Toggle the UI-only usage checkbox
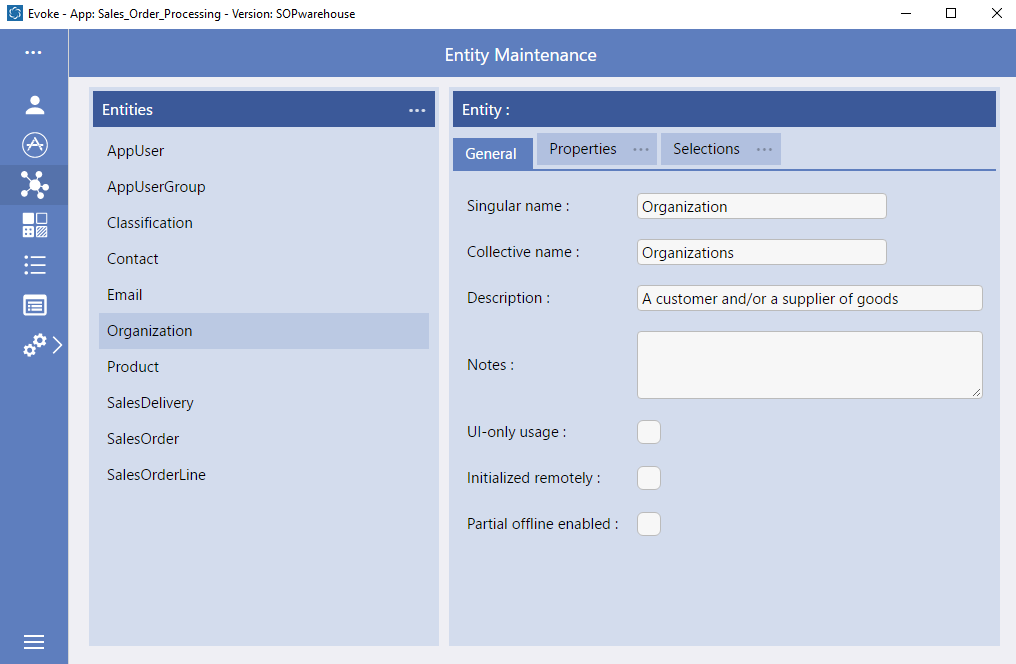The width and height of the screenshot is (1016, 664). click(649, 432)
